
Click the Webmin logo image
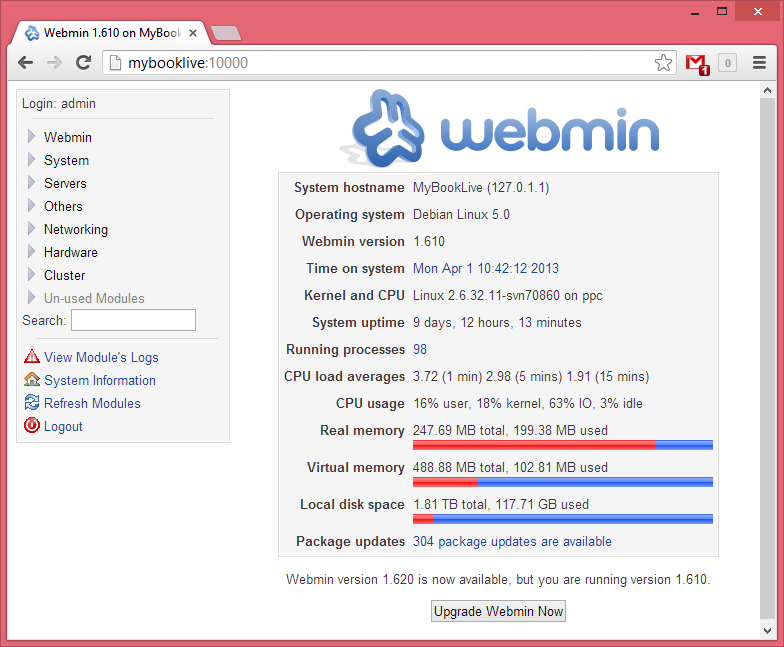499,128
